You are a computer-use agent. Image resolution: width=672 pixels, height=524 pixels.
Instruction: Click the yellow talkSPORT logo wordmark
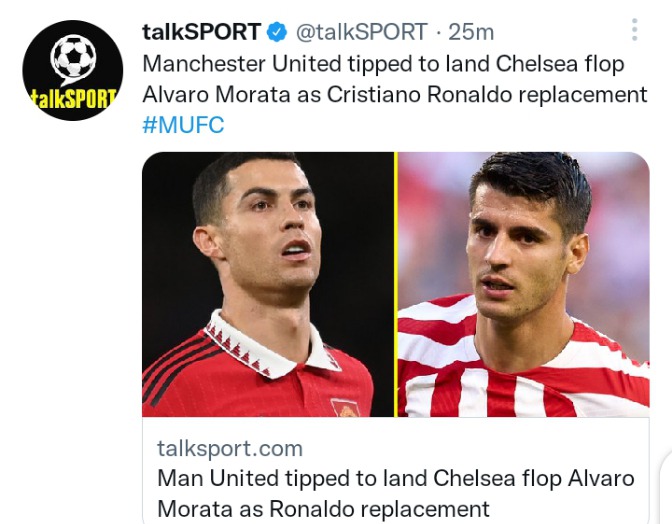tap(73, 99)
